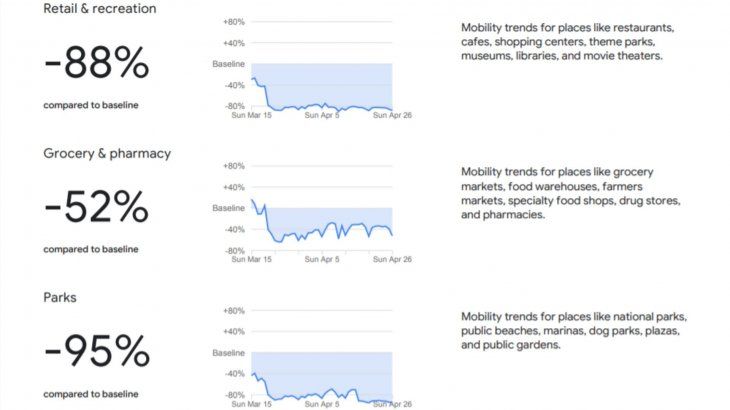Select the -52% grocery figure

pyautogui.click(x=96, y=208)
